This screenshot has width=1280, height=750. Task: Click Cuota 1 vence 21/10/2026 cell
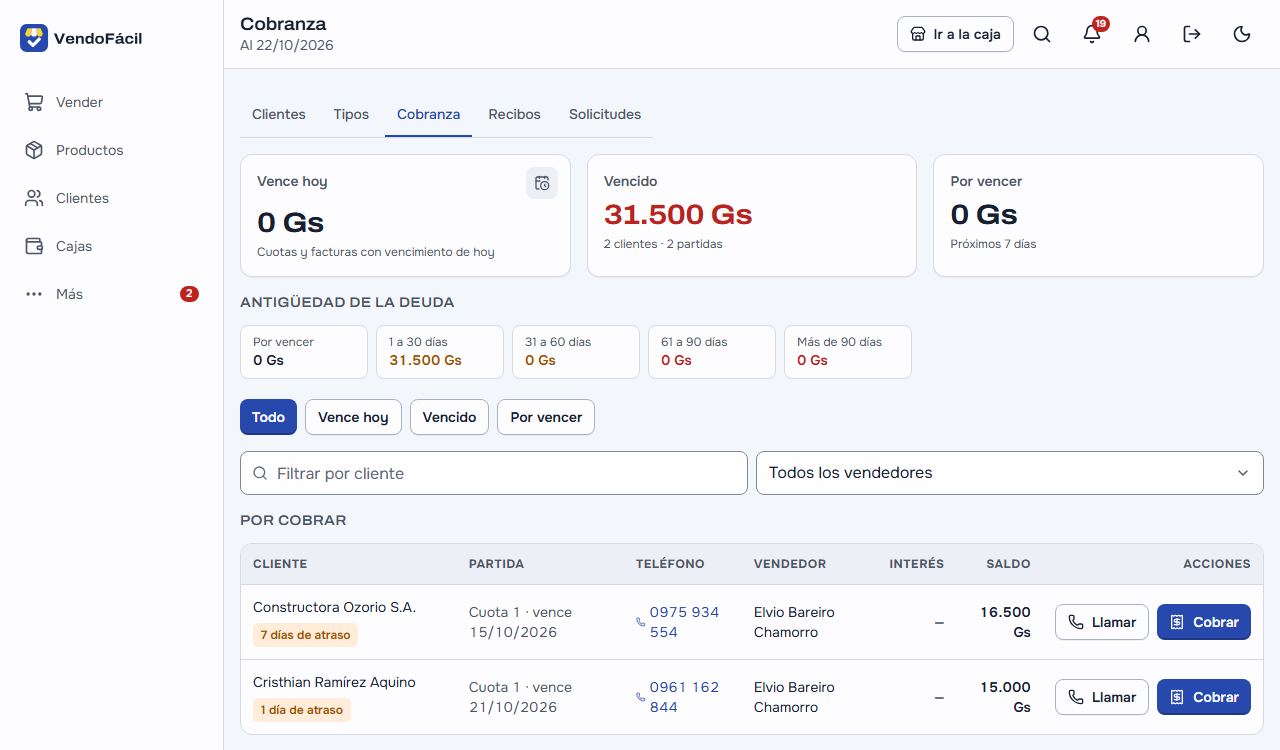pos(520,697)
